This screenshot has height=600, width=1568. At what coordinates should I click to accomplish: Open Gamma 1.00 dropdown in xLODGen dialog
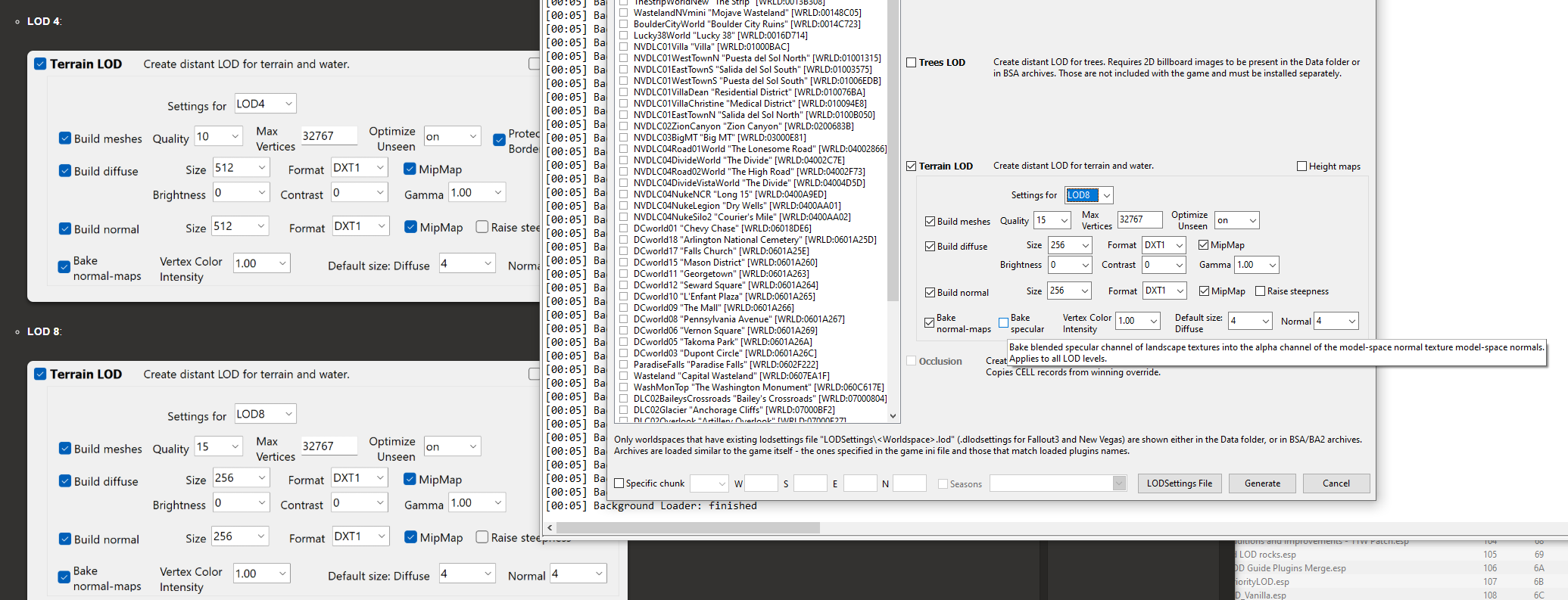click(x=1257, y=265)
